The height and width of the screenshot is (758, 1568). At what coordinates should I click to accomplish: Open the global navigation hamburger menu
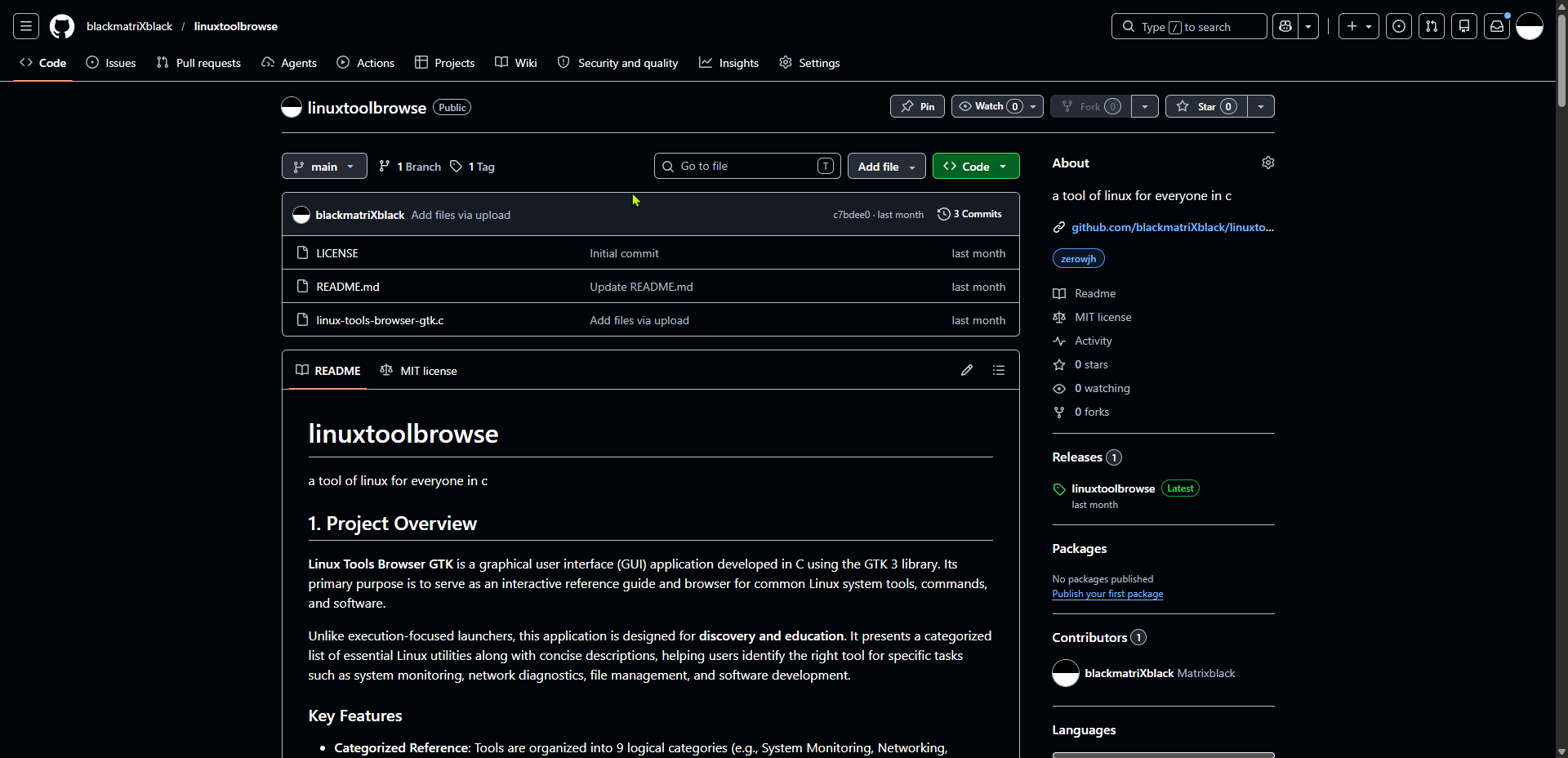(26, 26)
